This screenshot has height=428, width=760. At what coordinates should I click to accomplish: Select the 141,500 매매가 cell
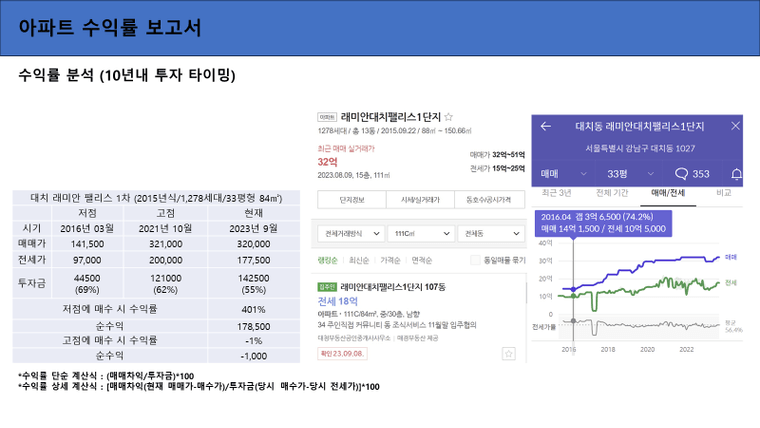(x=87, y=244)
